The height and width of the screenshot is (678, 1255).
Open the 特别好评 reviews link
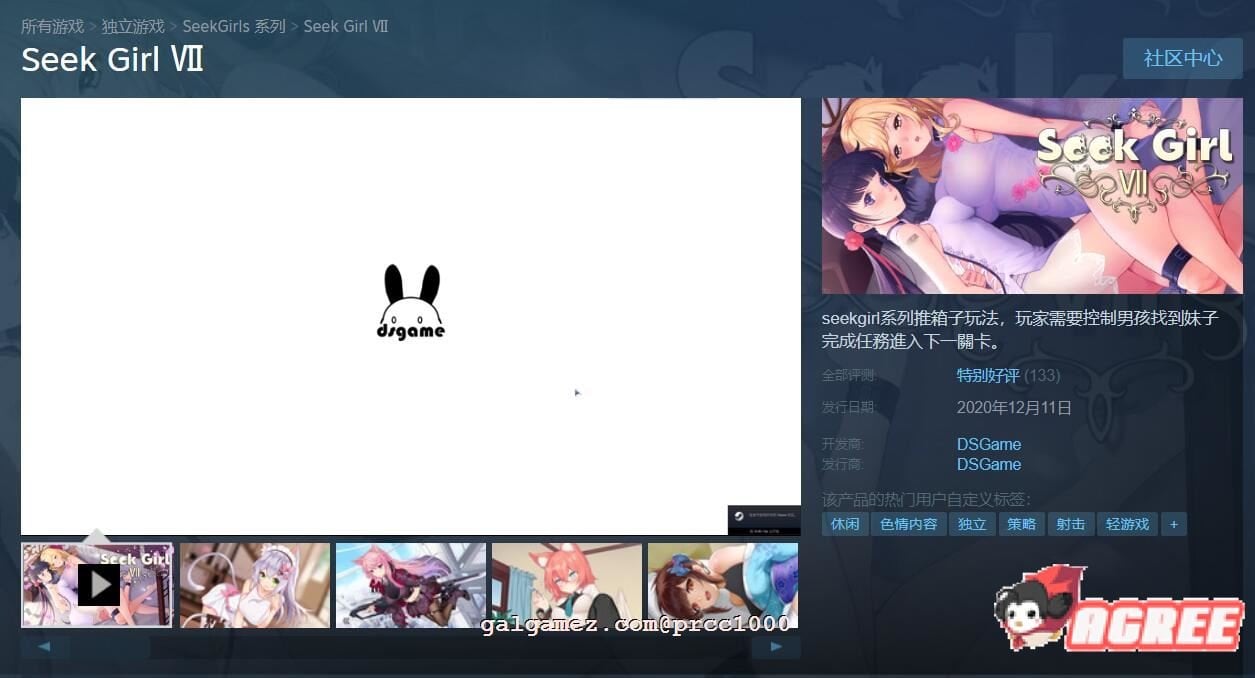click(987, 375)
